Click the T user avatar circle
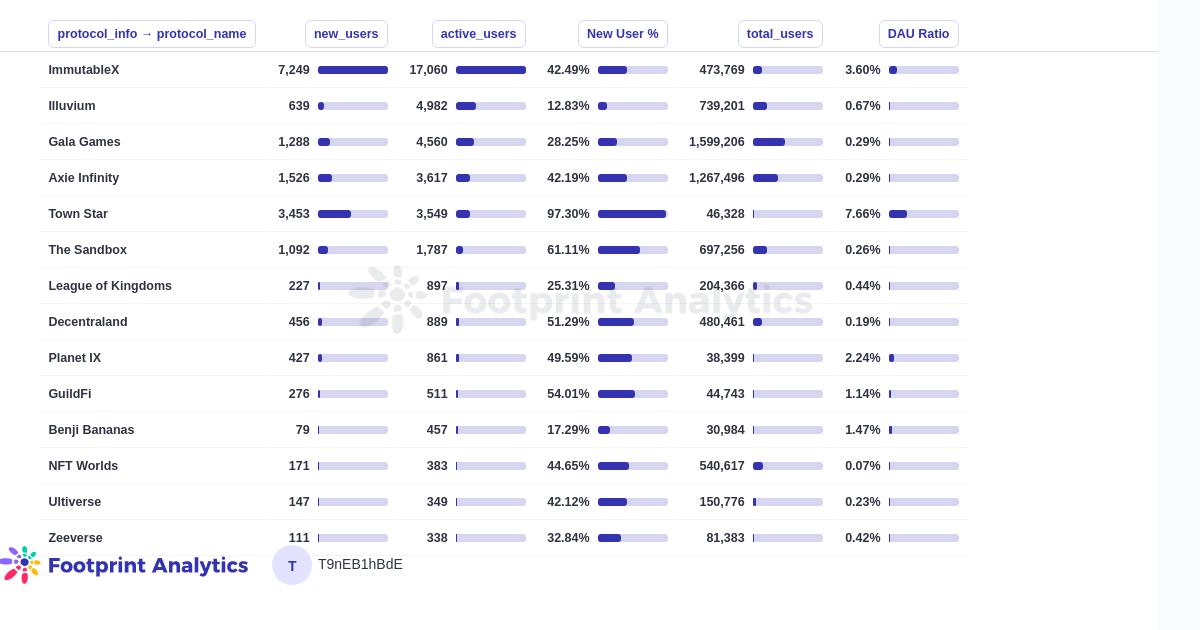1200x630 pixels. [292, 565]
